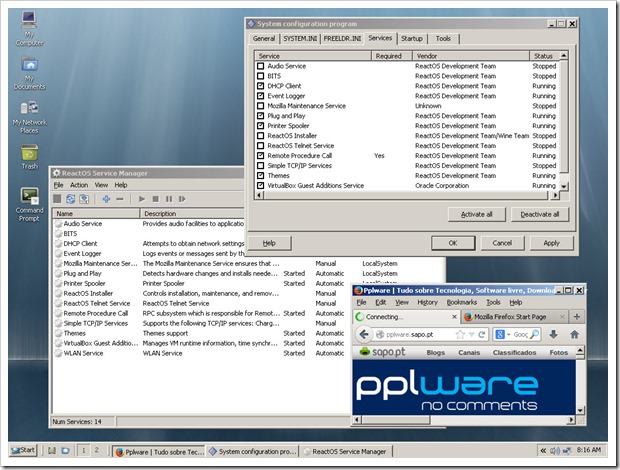Click network icon in system tray

[x=567, y=450]
